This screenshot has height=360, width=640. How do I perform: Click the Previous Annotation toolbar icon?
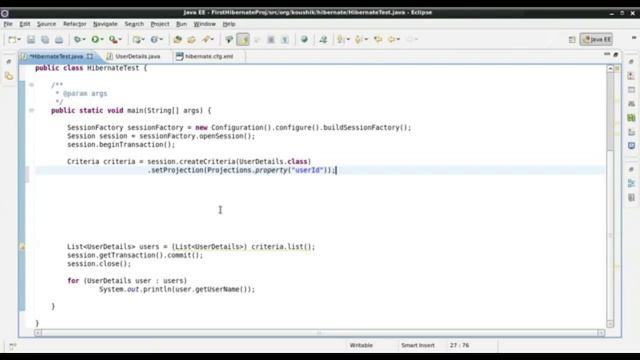[x=358, y=40]
